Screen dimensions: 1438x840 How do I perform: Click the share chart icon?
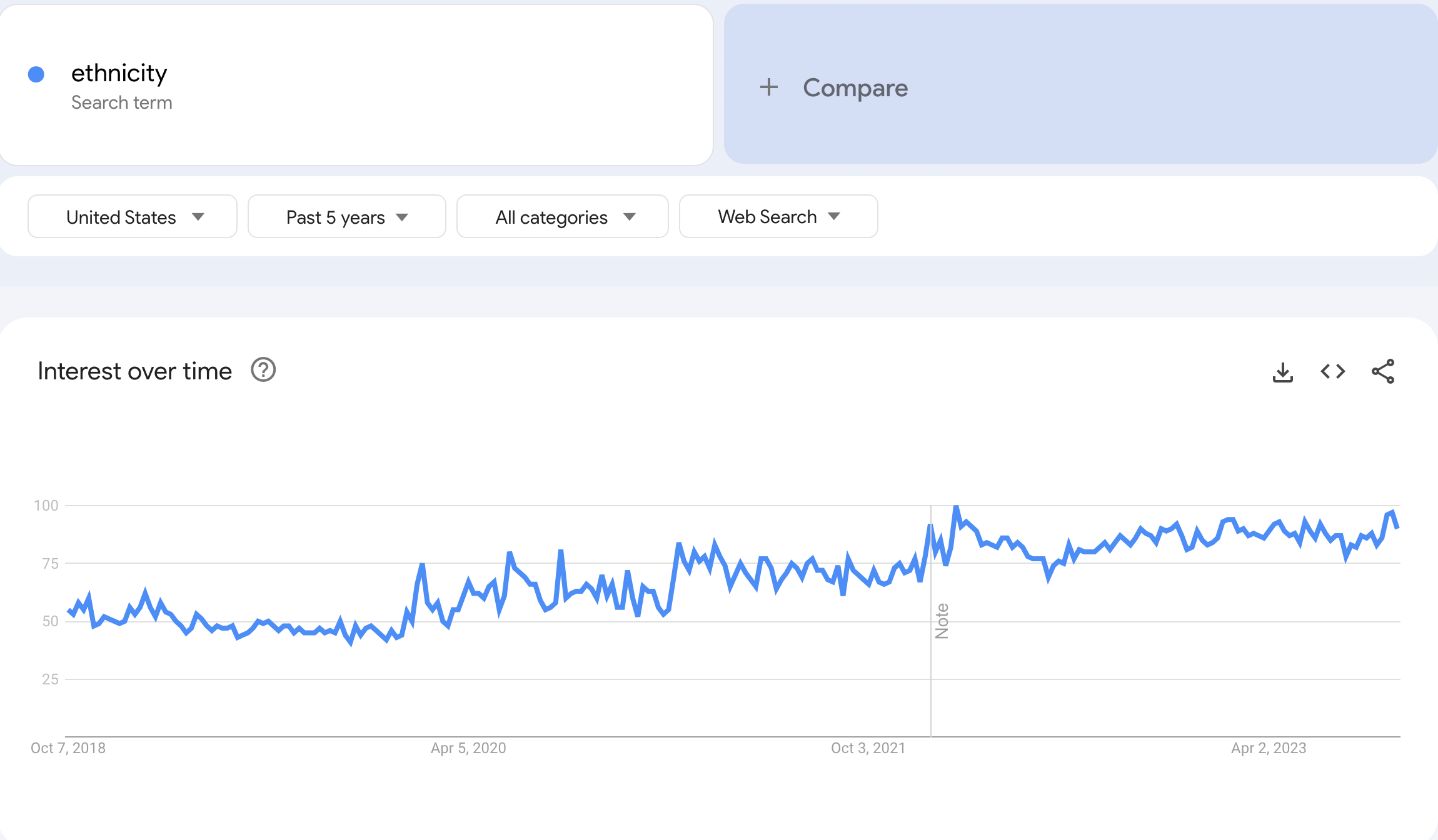point(1382,372)
